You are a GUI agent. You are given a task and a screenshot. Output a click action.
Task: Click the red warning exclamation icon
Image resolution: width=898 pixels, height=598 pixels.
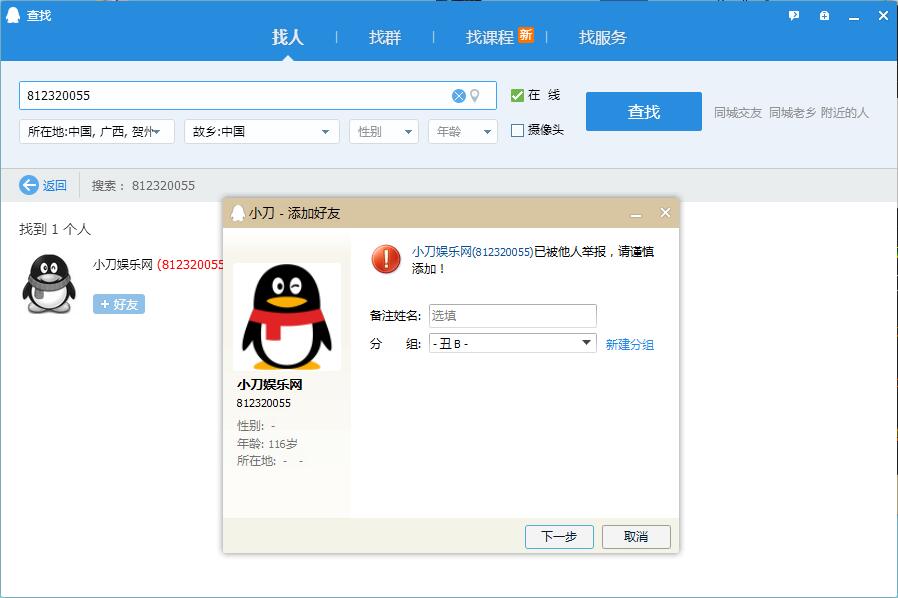(x=386, y=259)
